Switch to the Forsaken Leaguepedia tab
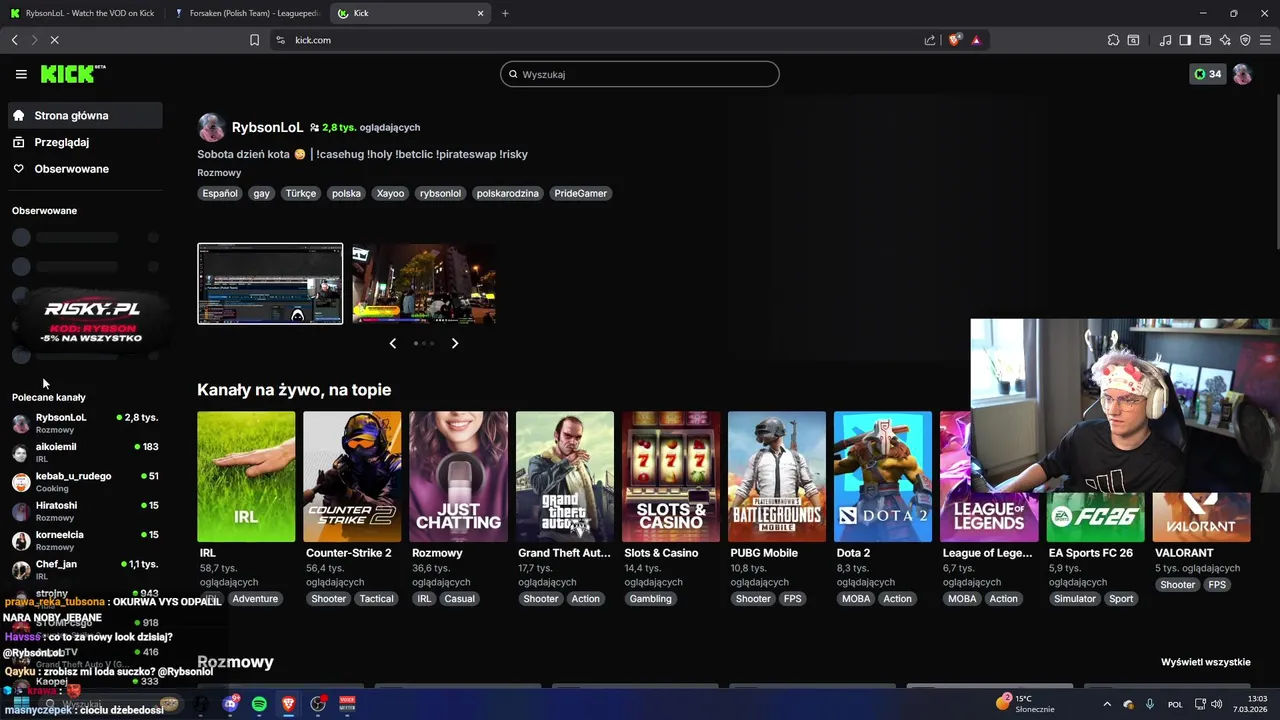 tap(246, 13)
